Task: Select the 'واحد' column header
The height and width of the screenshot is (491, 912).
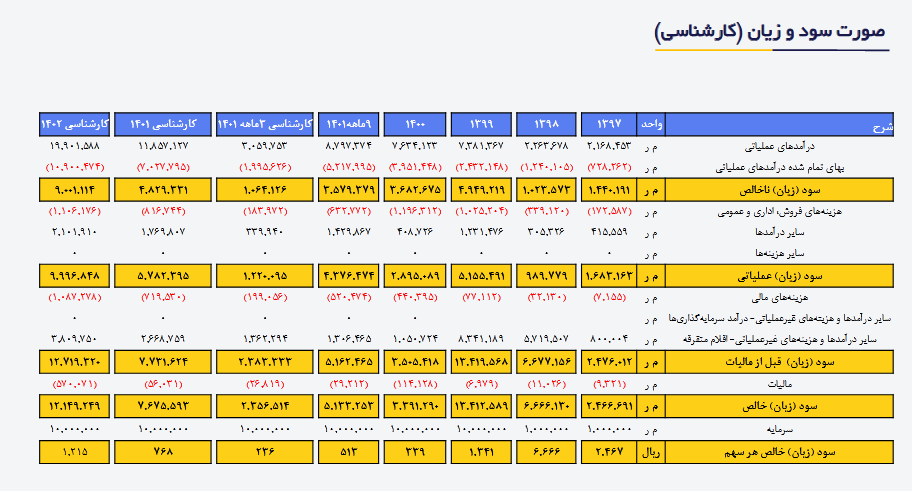Action: pos(651,124)
